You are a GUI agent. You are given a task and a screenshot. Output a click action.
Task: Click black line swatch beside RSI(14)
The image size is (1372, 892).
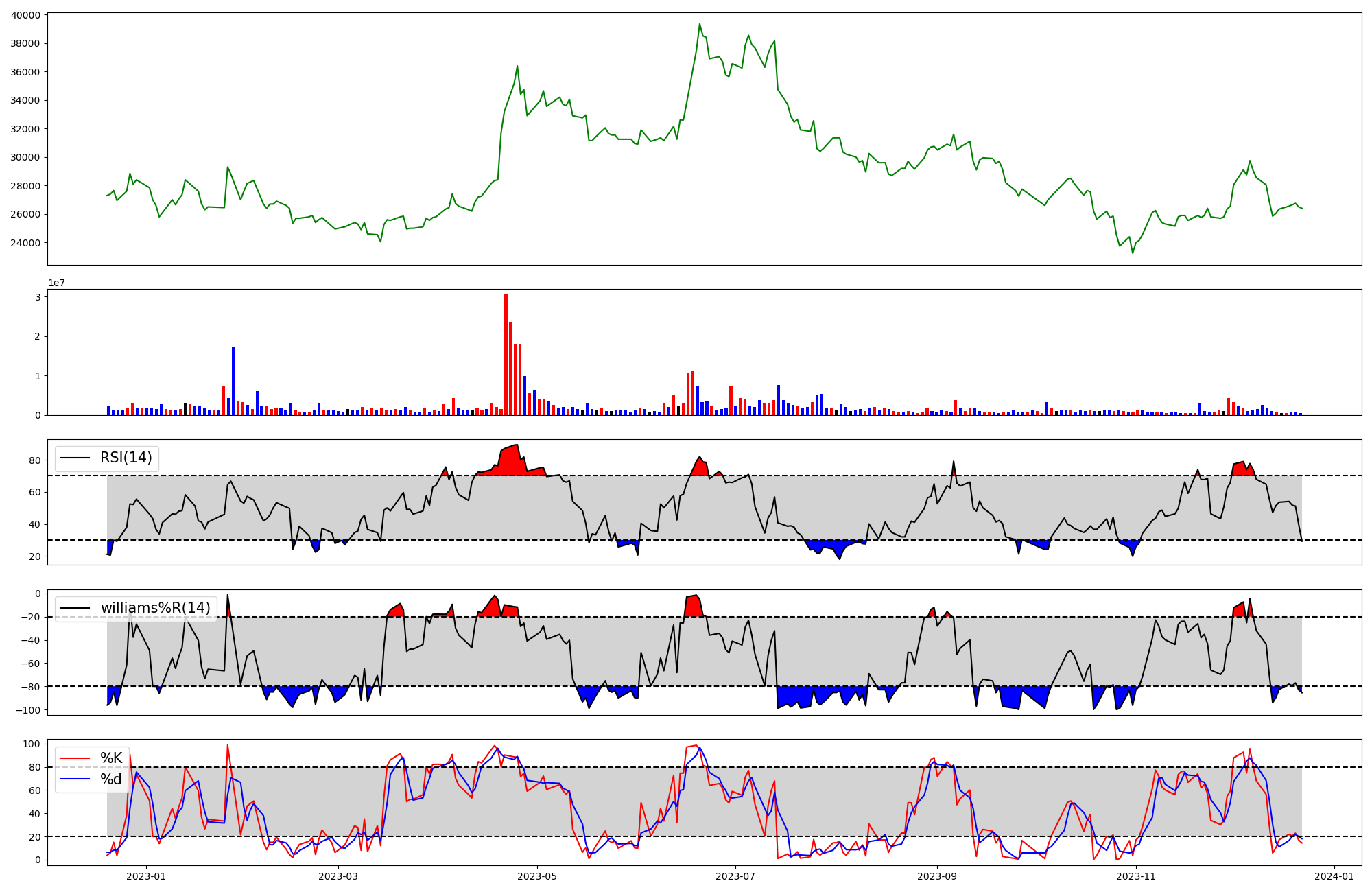[x=75, y=458]
